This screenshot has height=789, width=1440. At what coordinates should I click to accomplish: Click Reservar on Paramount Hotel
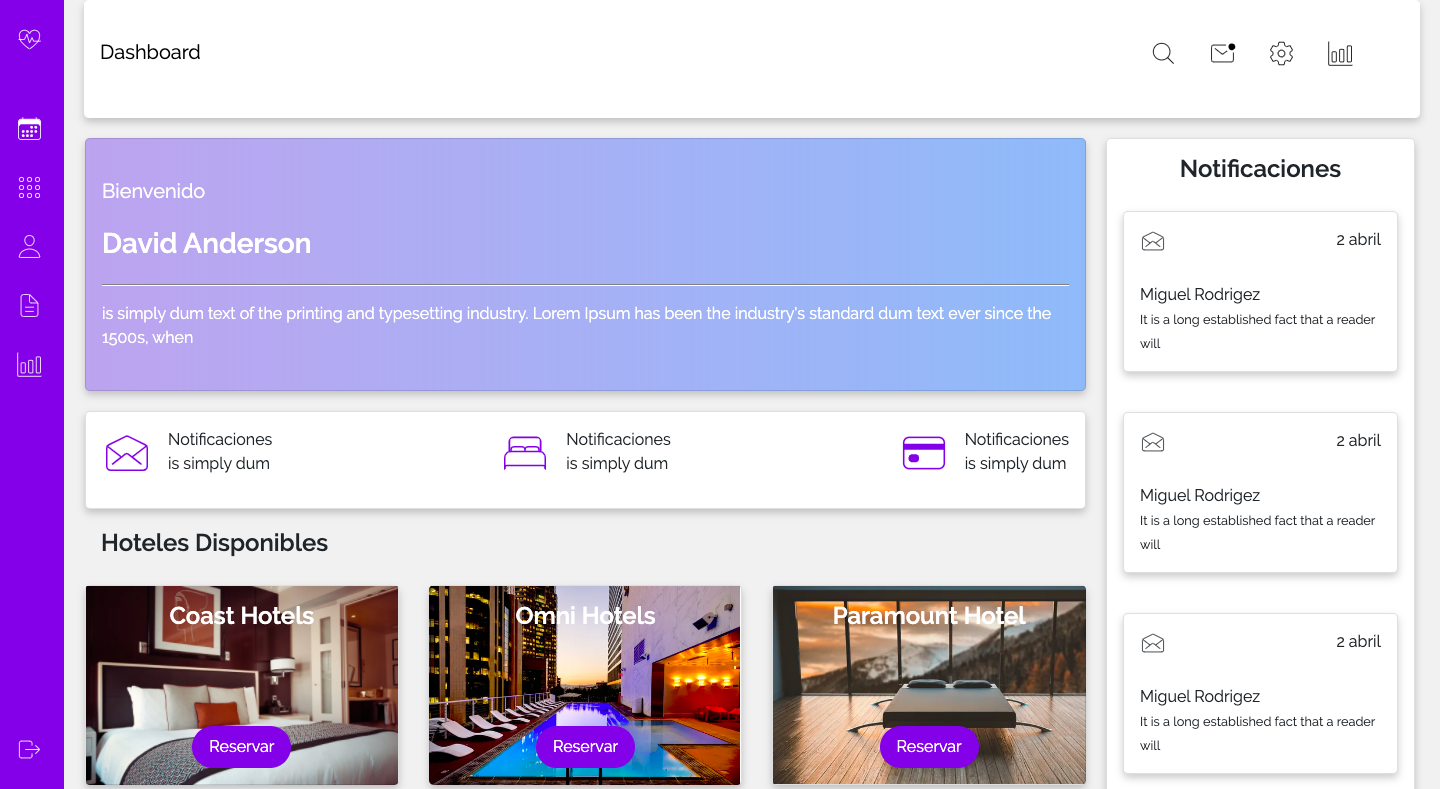click(x=928, y=746)
